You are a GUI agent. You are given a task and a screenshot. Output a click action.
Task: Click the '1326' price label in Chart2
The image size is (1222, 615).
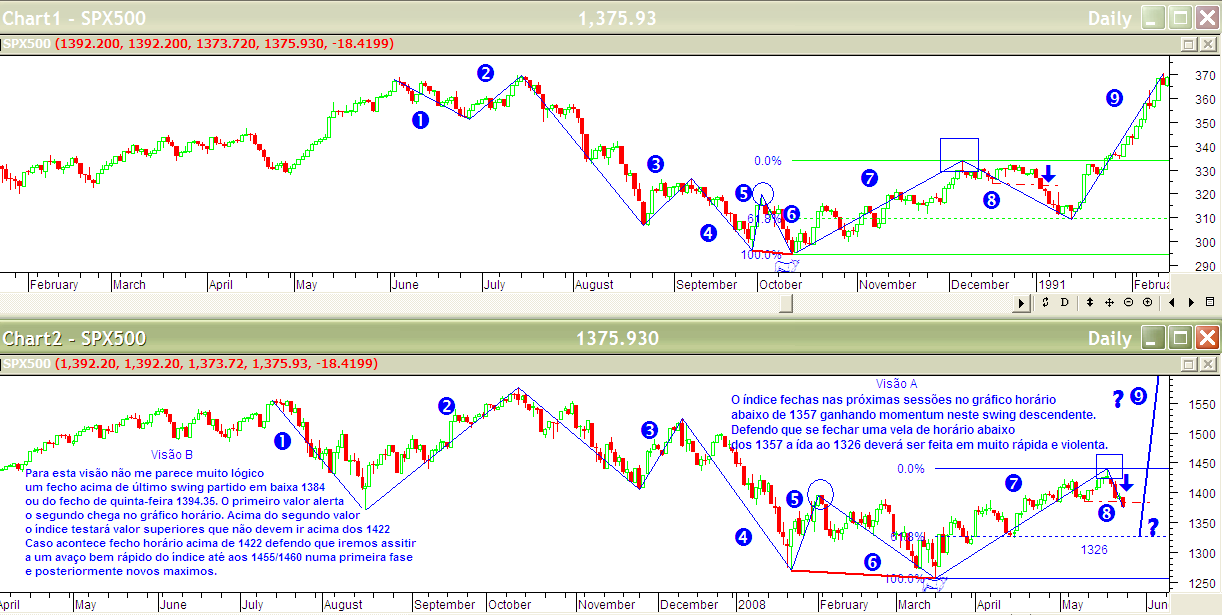pyautogui.click(x=1095, y=550)
